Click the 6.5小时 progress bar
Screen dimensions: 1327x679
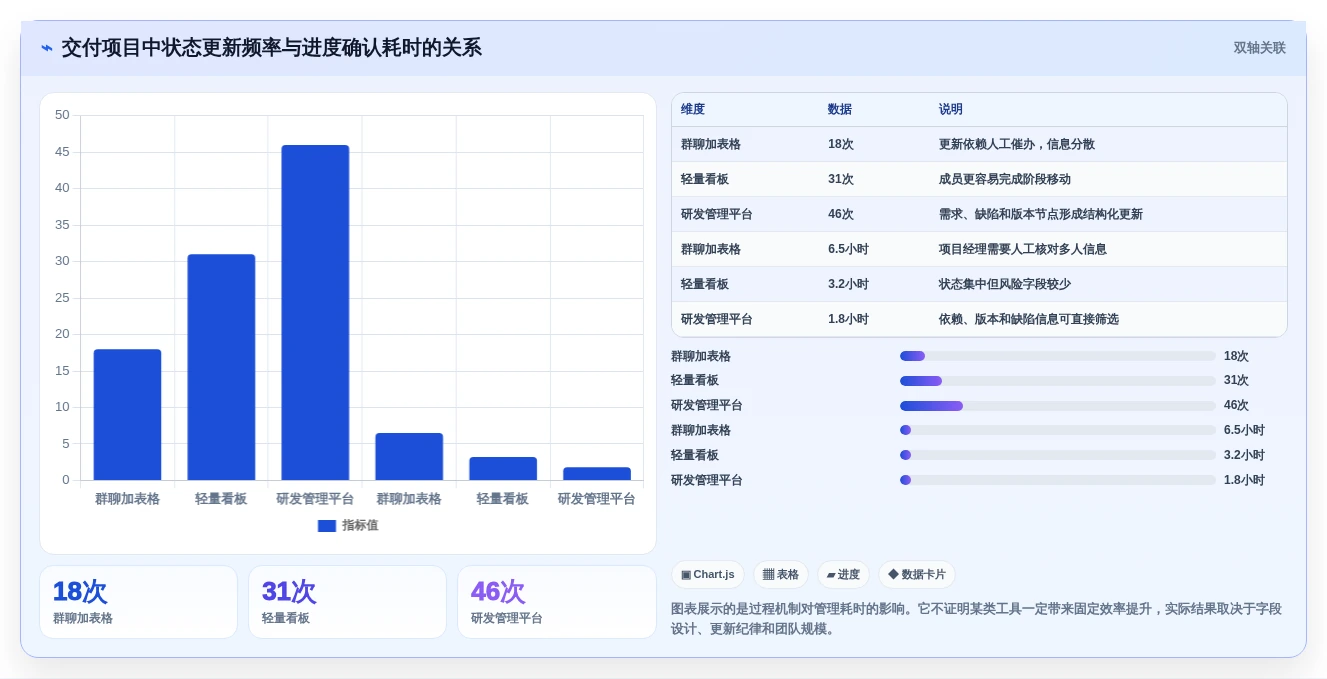pos(1058,430)
